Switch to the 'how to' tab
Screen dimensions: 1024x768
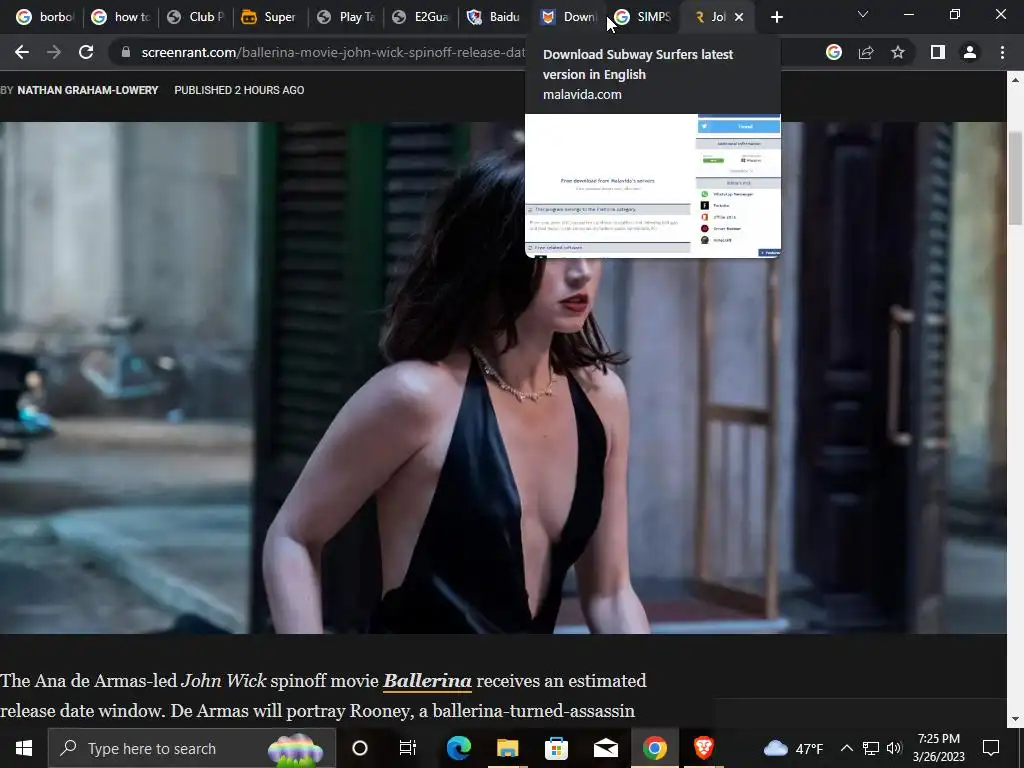pos(121,17)
